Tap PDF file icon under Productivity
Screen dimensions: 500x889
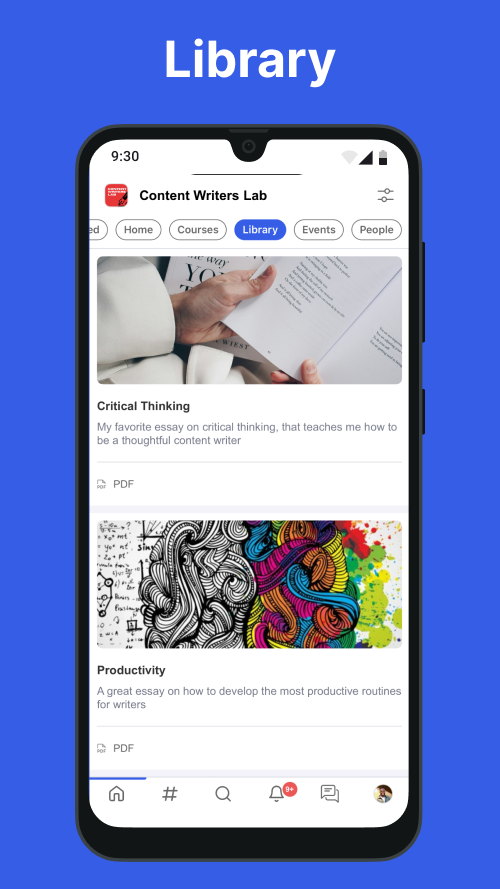101,748
